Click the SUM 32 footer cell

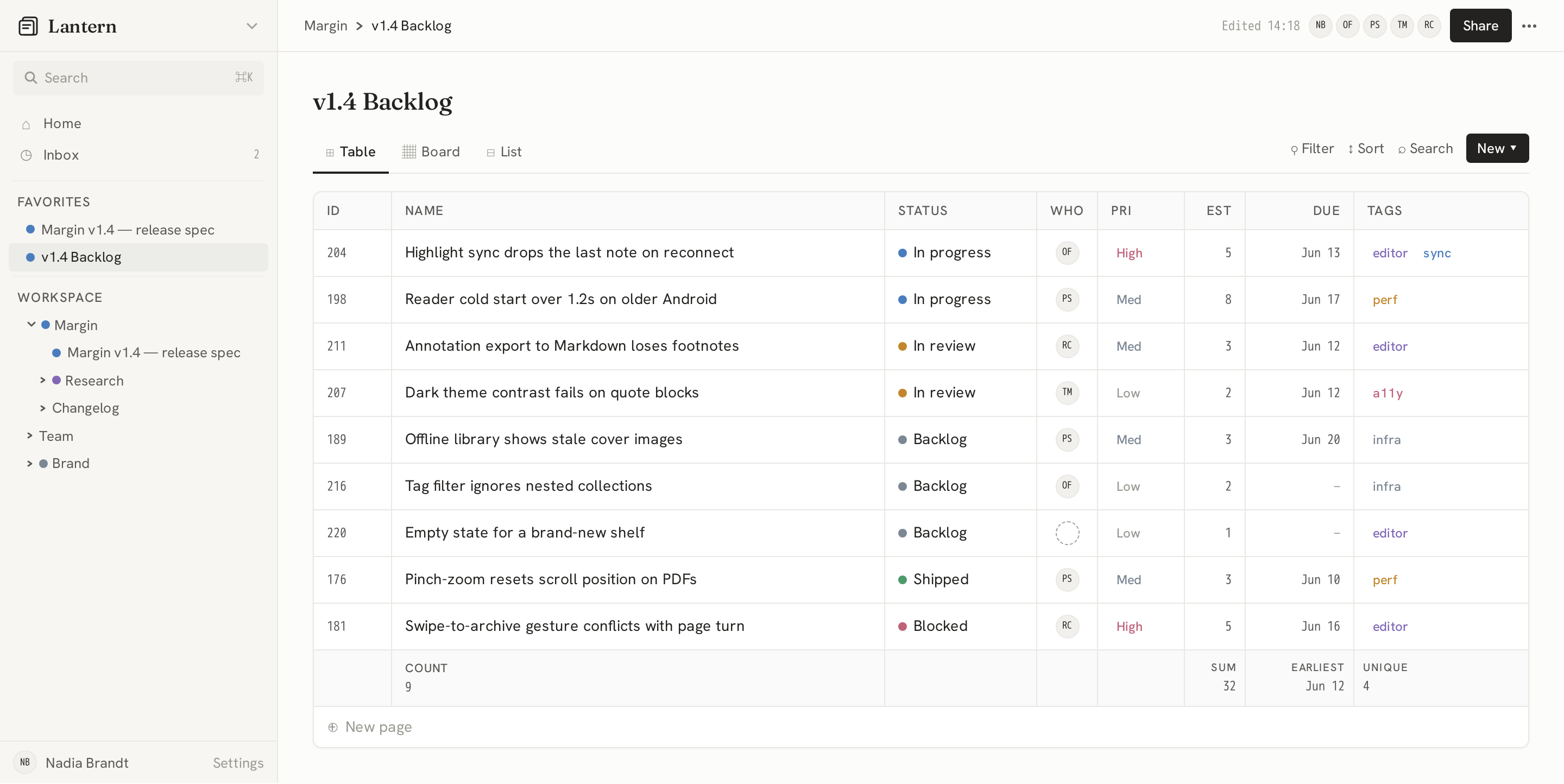tap(1215, 678)
